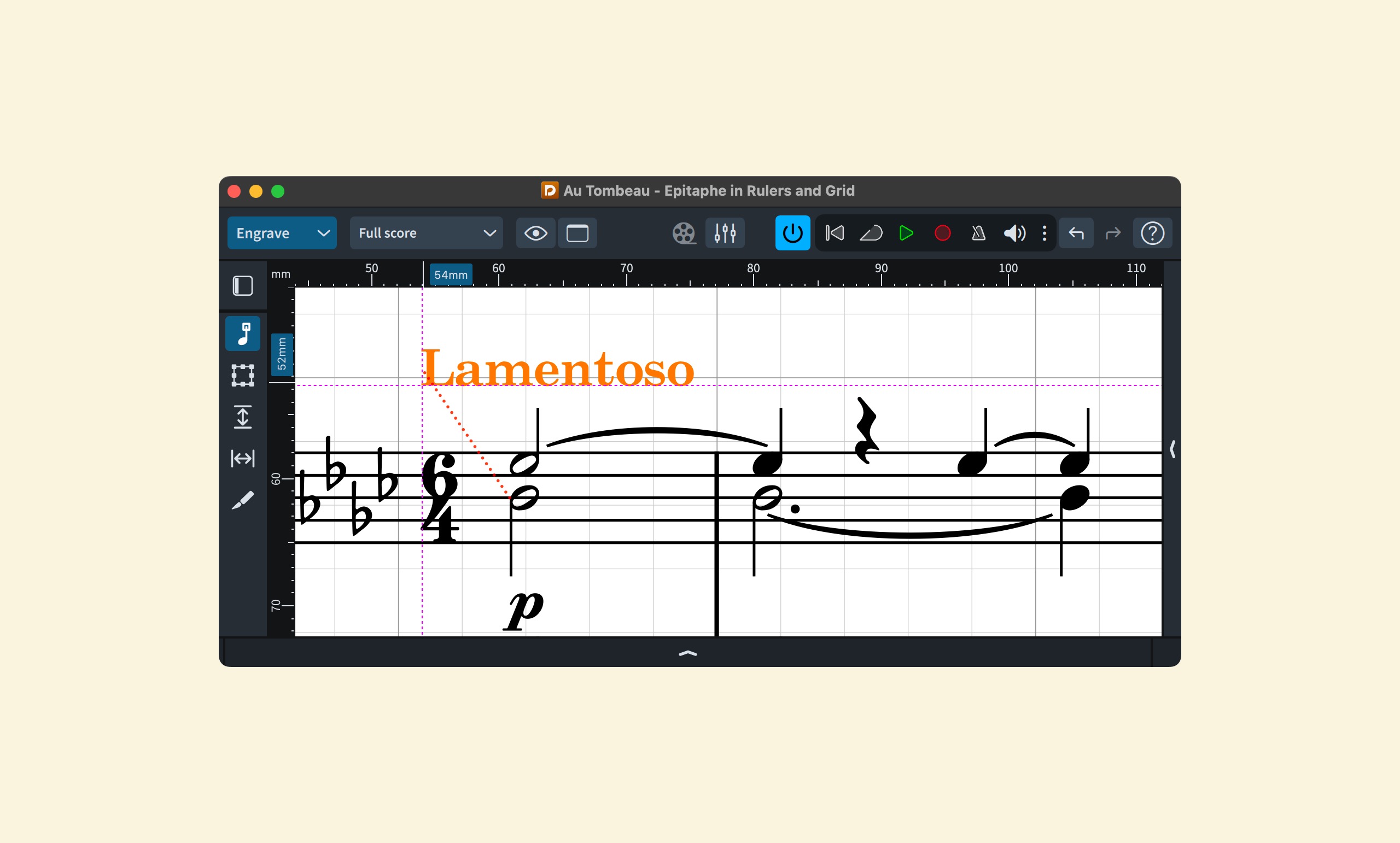The height and width of the screenshot is (843, 1400).
Task: Expand the right panel chevron
Action: click(x=1172, y=449)
